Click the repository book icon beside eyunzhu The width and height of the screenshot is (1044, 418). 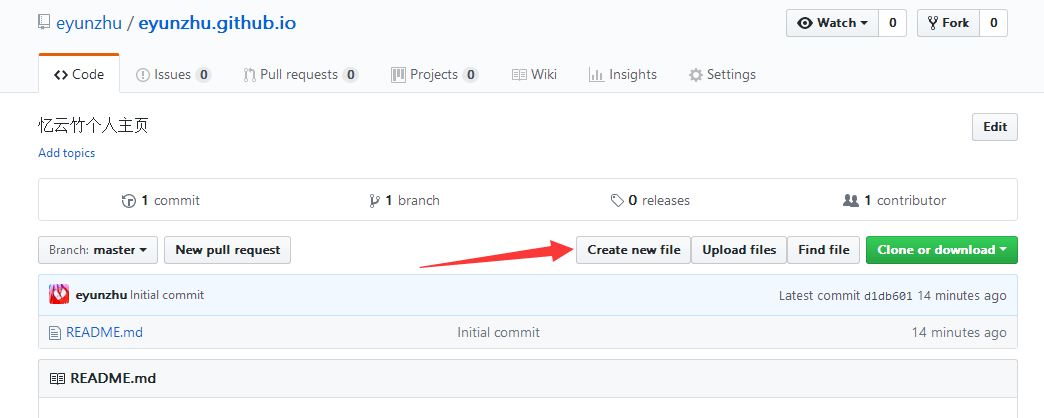click(x=44, y=23)
